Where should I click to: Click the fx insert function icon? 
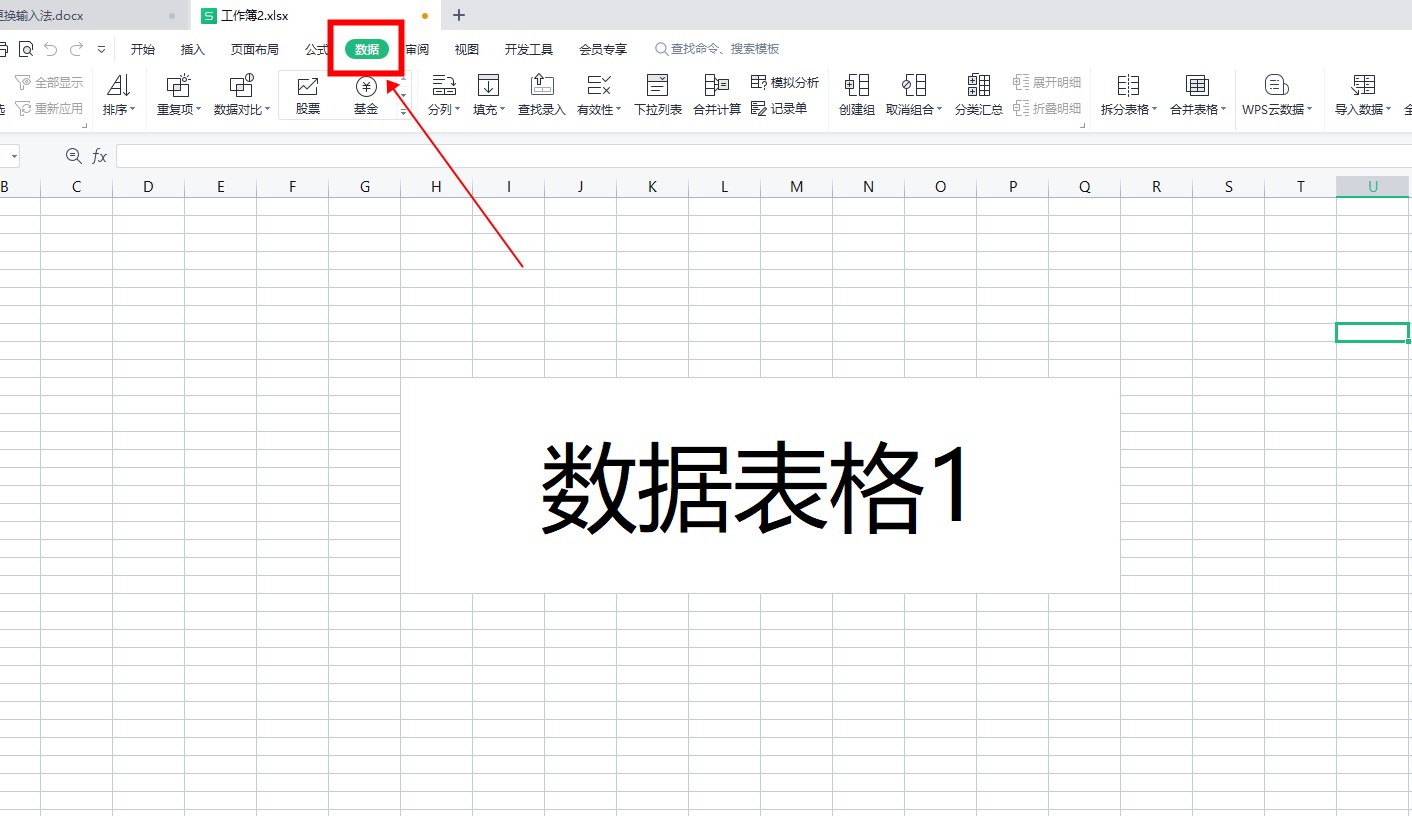pyautogui.click(x=100, y=156)
